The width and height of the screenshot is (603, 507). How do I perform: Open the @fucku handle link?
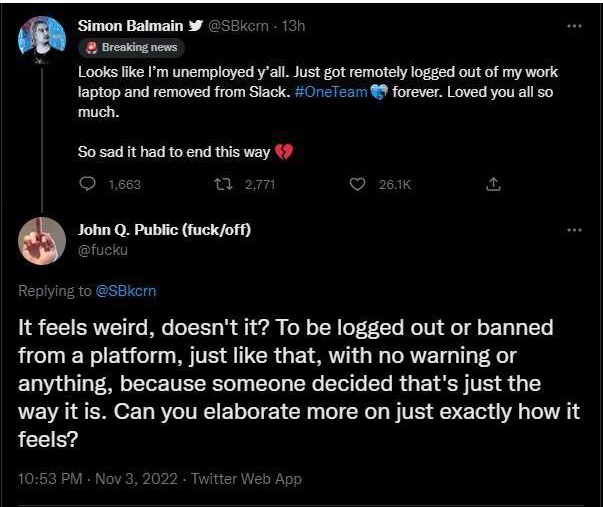pos(103,250)
